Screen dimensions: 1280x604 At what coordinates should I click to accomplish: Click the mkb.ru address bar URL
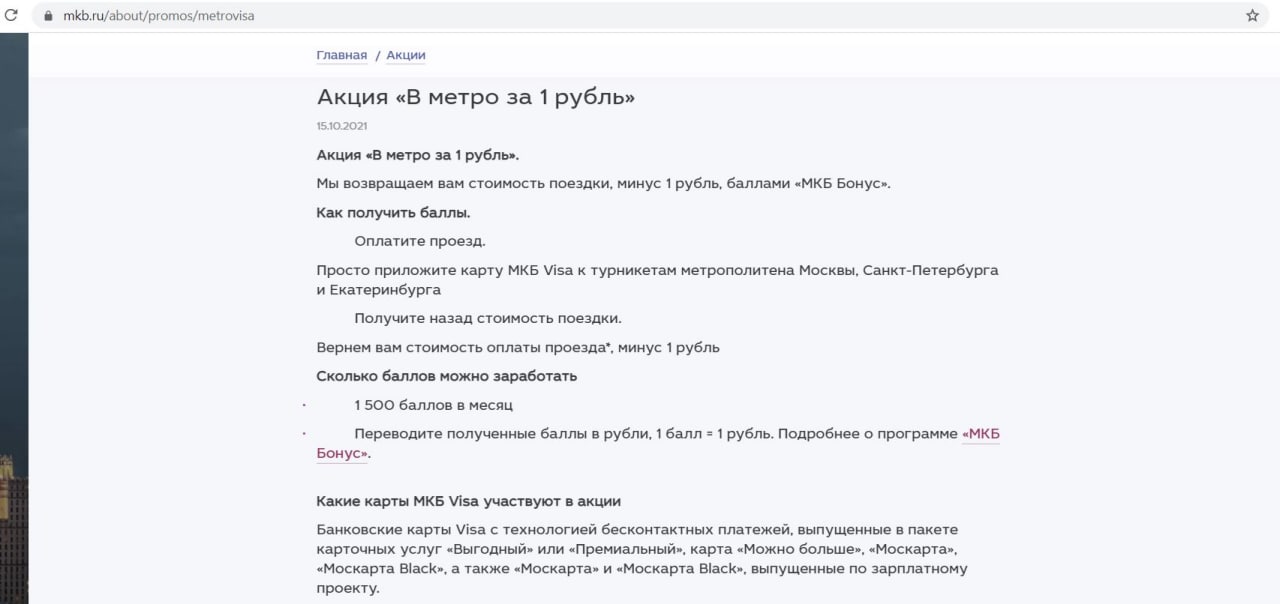tap(158, 16)
